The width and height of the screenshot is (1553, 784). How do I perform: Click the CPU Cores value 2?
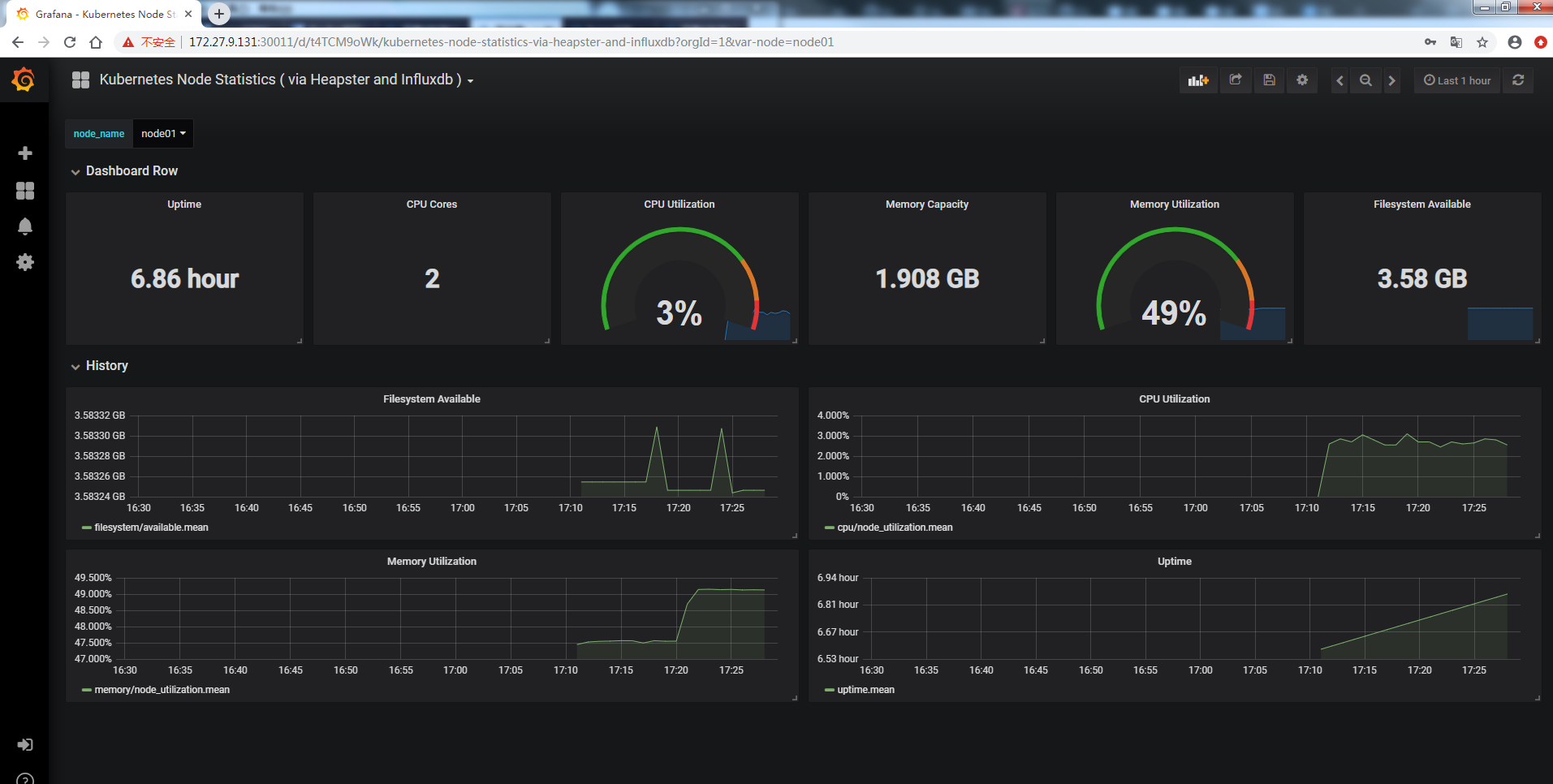coord(432,279)
